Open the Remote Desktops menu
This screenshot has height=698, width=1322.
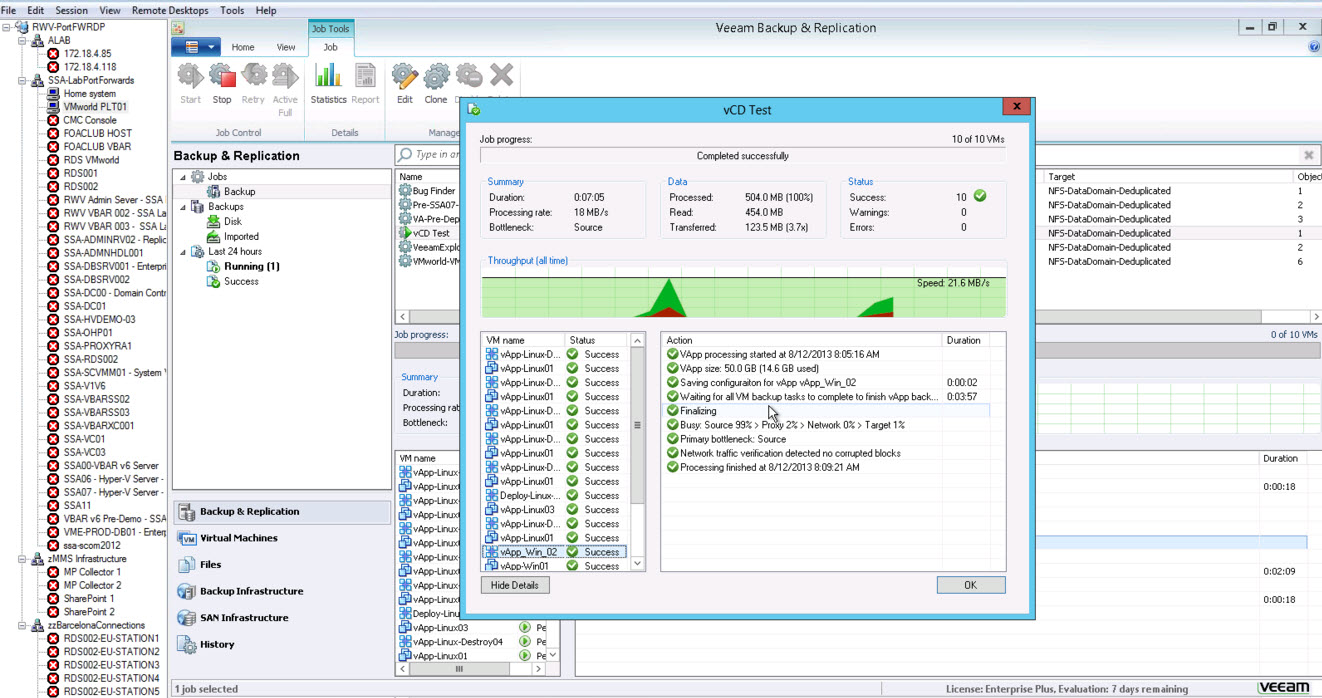tap(170, 10)
